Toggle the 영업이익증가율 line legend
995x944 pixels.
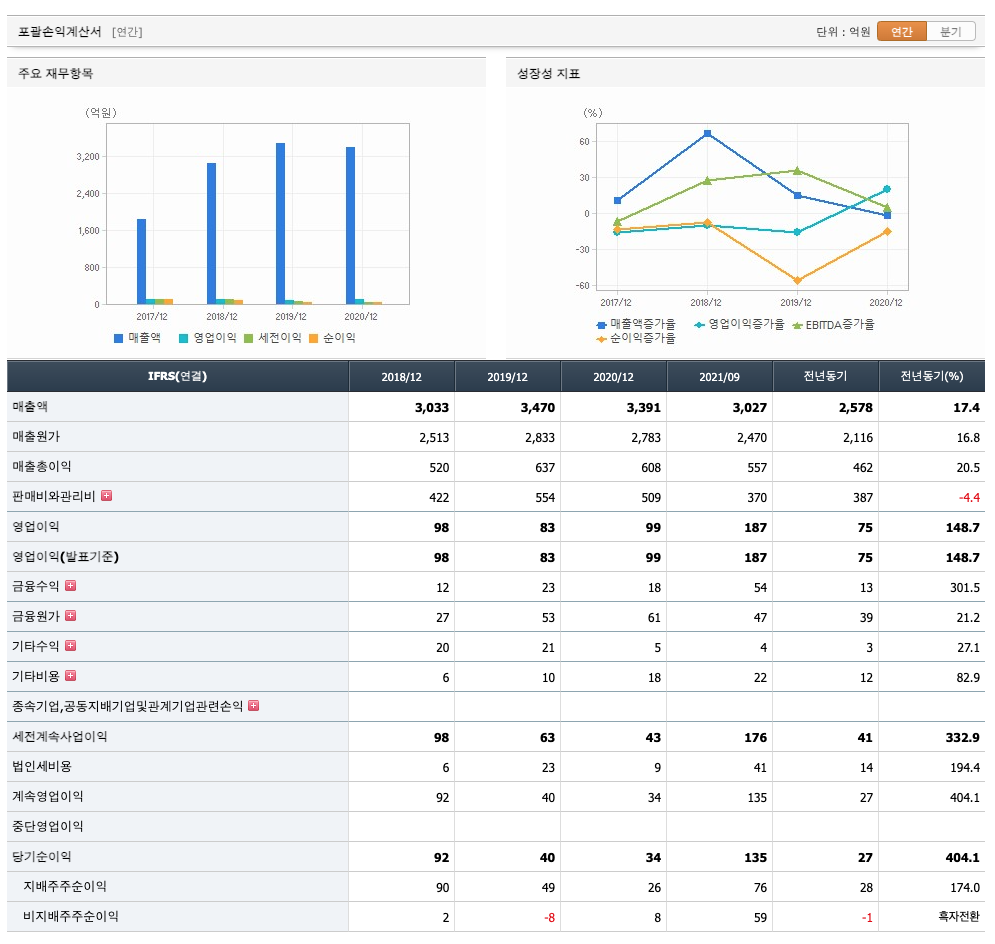pyautogui.click(x=739, y=324)
